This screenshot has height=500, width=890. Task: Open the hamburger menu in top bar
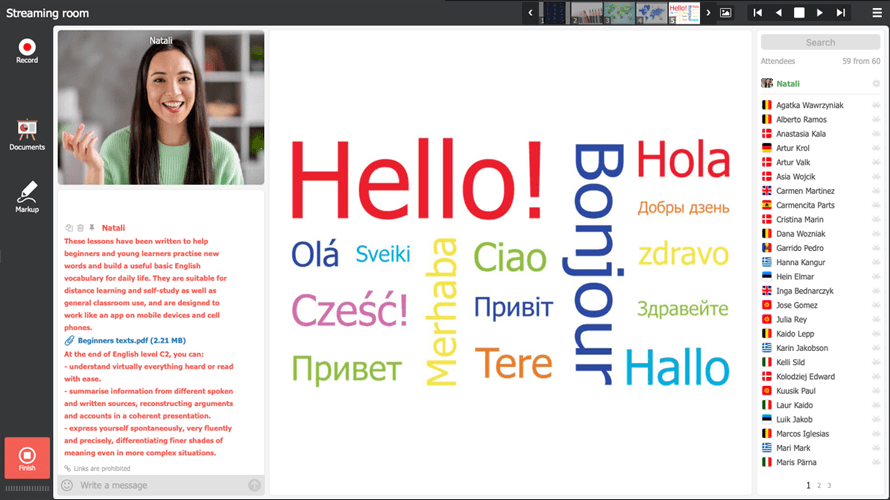click(877, 12)
